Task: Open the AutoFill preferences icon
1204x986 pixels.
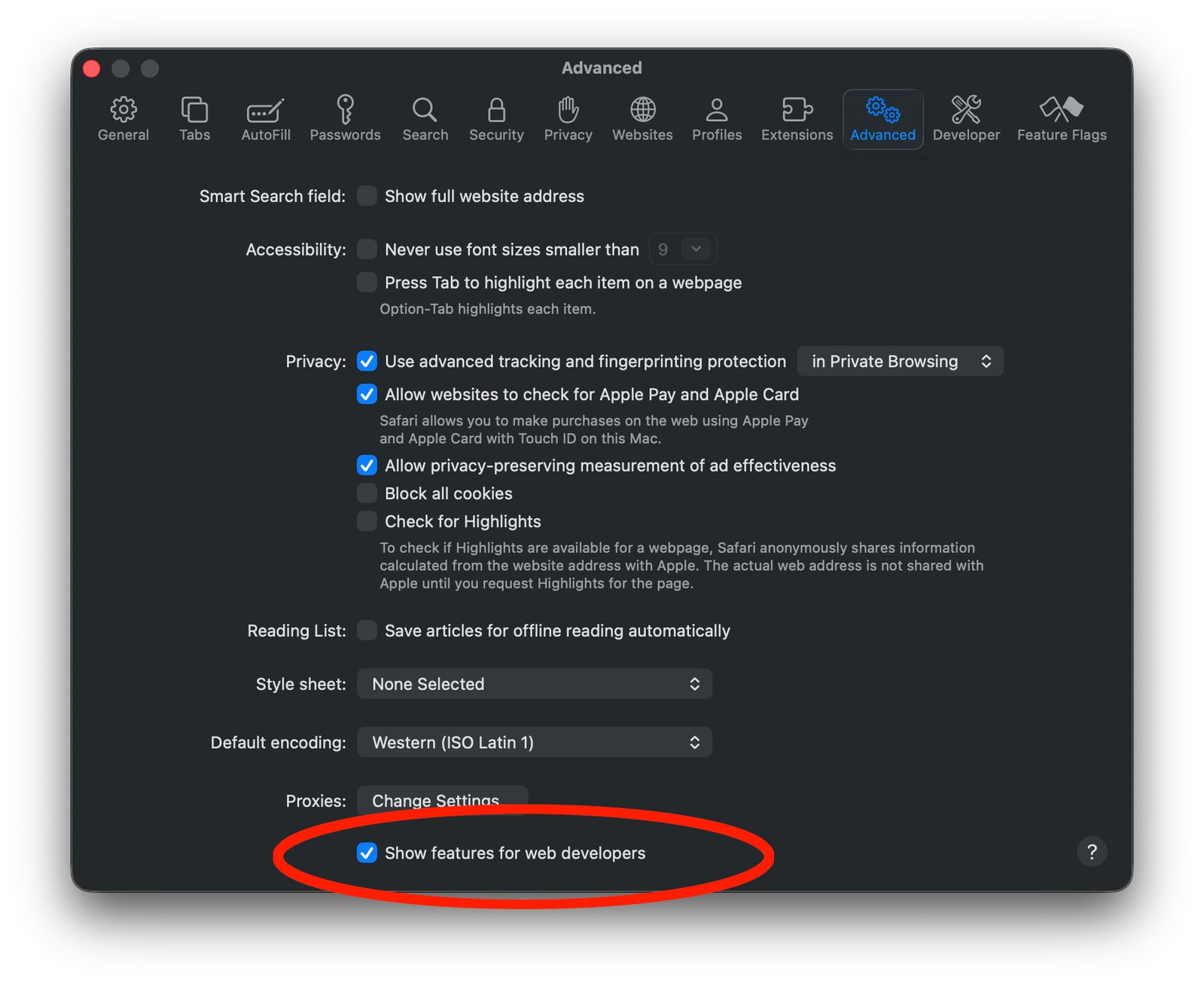Action: click(265, 110)
